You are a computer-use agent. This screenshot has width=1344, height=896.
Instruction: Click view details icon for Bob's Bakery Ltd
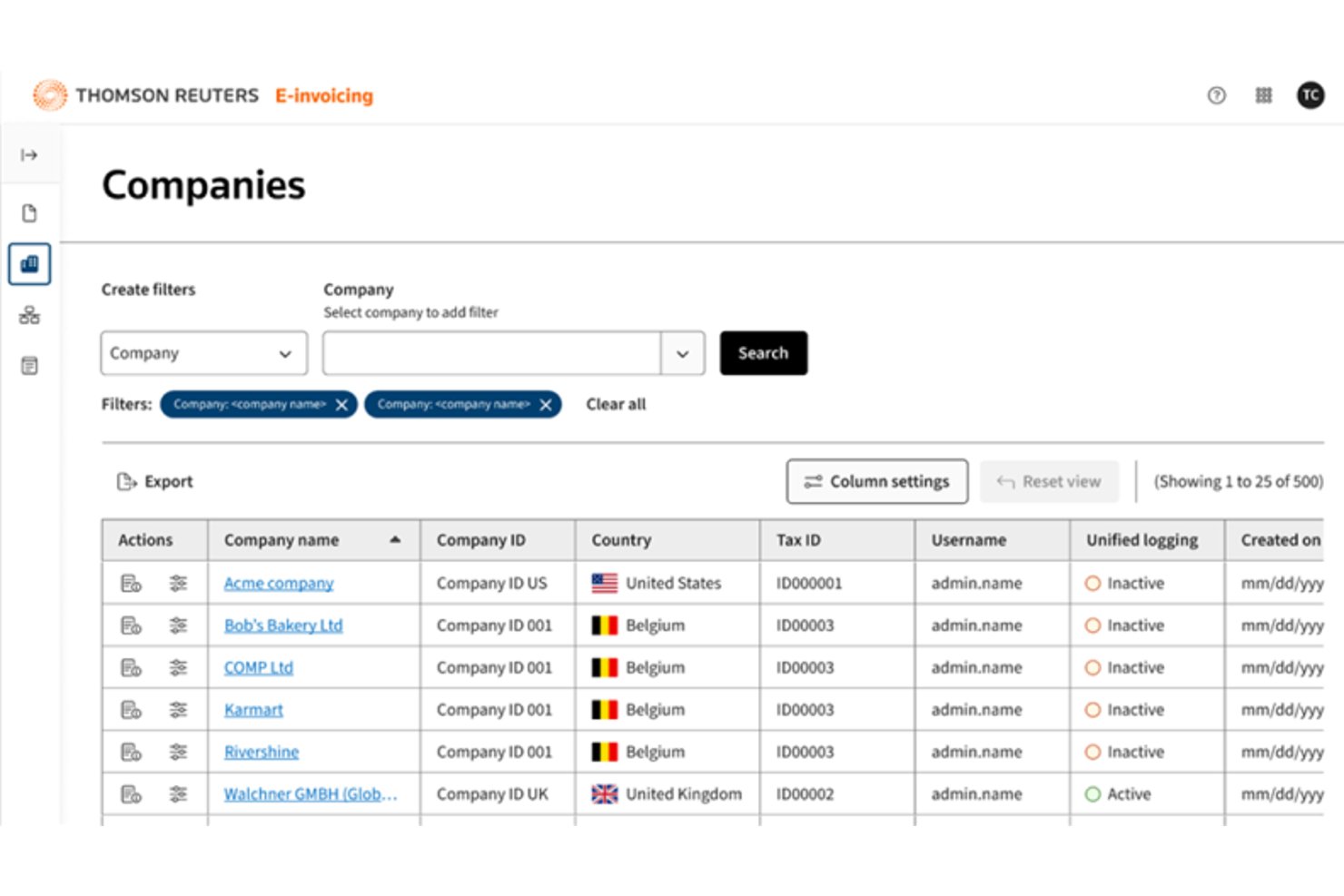[131, 625]
